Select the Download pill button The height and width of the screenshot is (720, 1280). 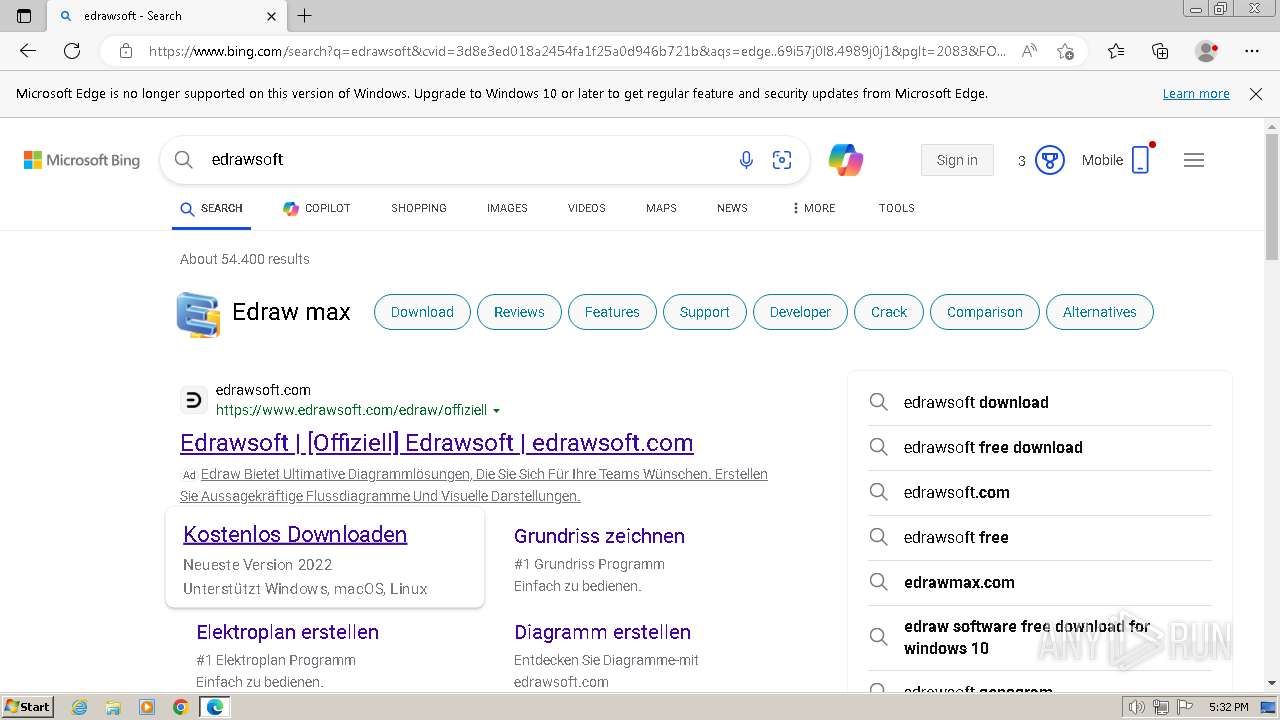422,312
